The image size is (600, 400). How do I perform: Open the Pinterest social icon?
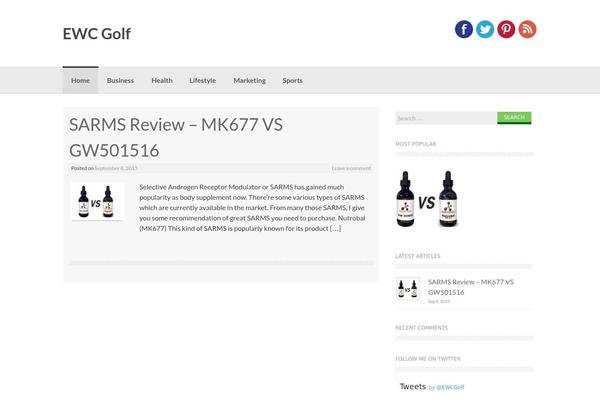(506, 29)
